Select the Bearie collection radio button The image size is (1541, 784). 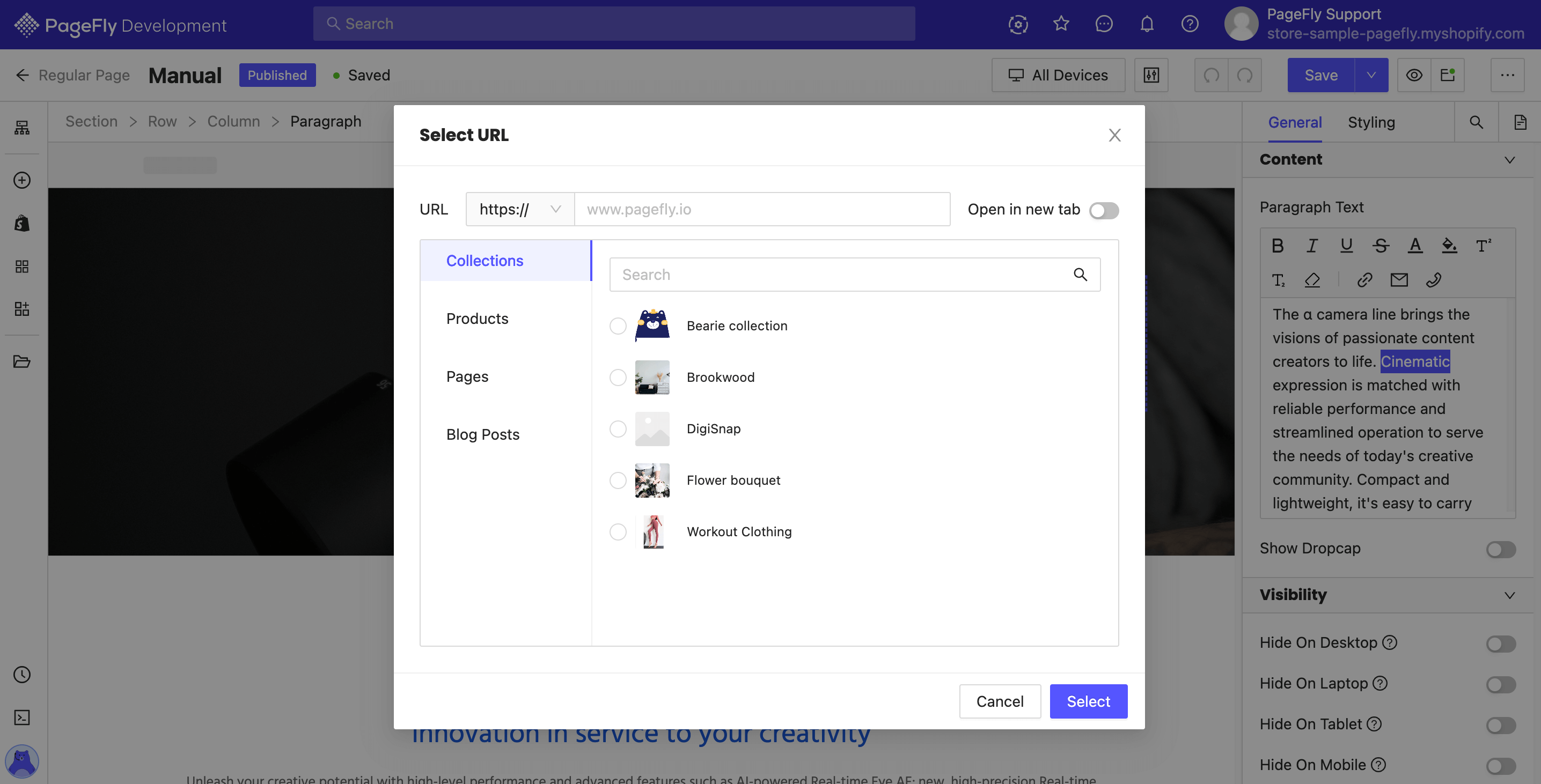[x=618, y=326]
